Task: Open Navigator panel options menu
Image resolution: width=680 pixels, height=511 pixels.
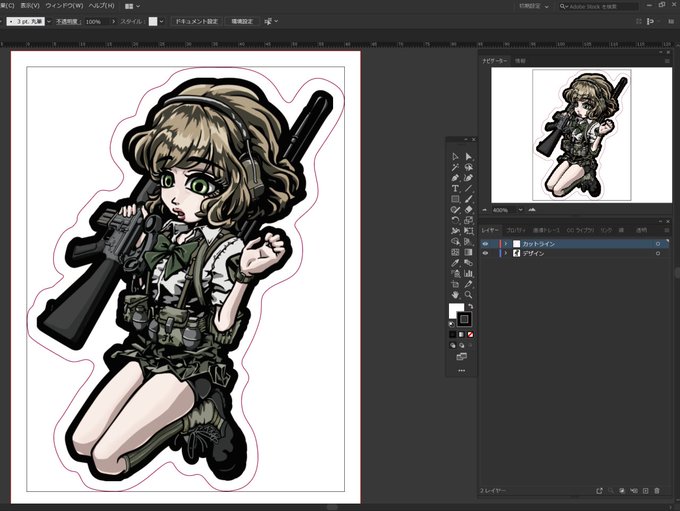Action: point(667,61)
